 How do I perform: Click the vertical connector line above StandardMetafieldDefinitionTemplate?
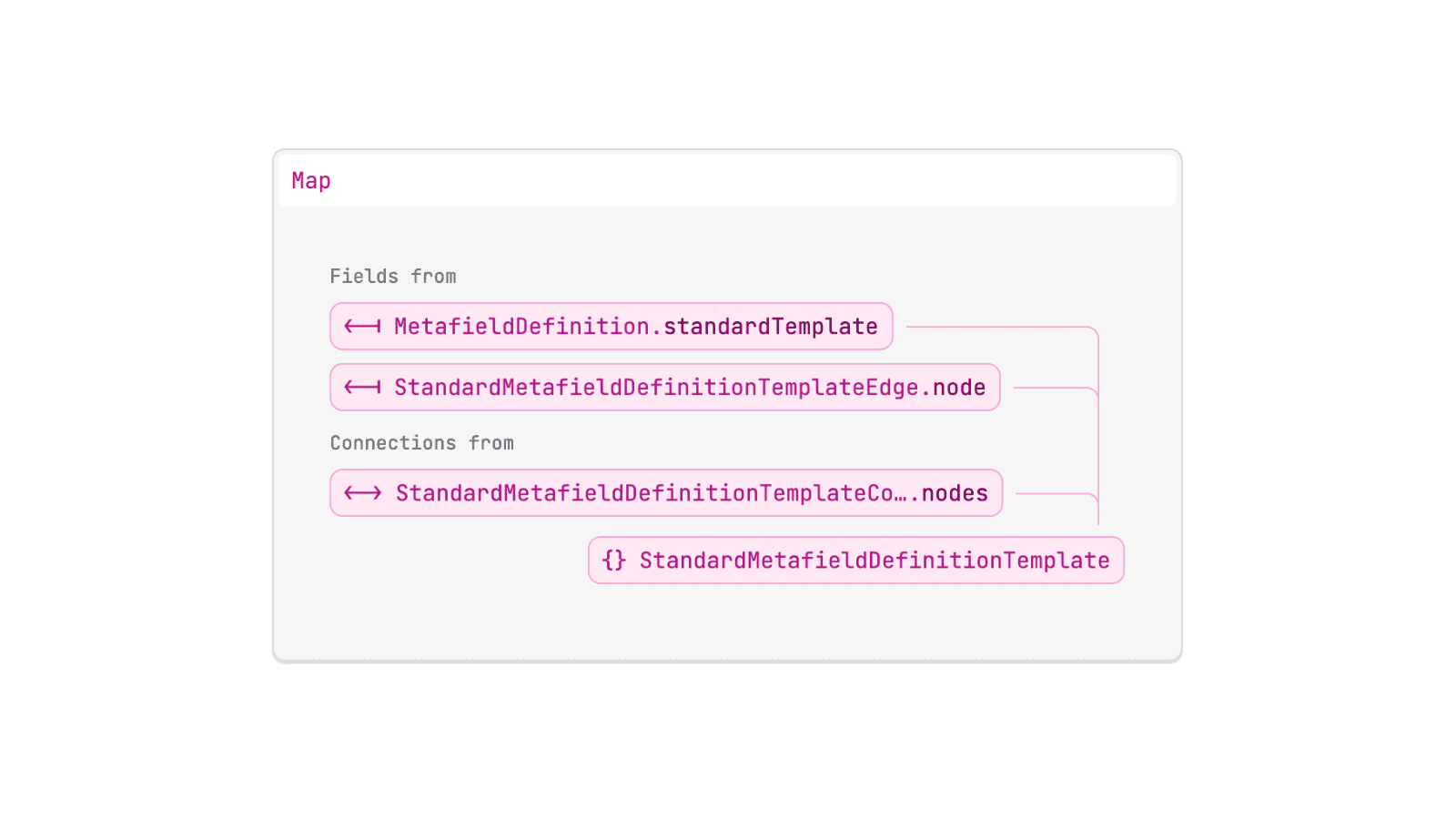1098,428
